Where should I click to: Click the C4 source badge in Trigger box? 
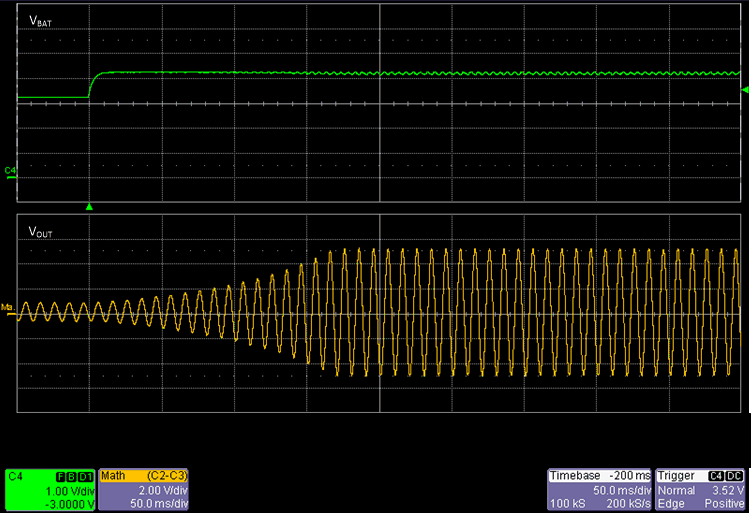716,477
